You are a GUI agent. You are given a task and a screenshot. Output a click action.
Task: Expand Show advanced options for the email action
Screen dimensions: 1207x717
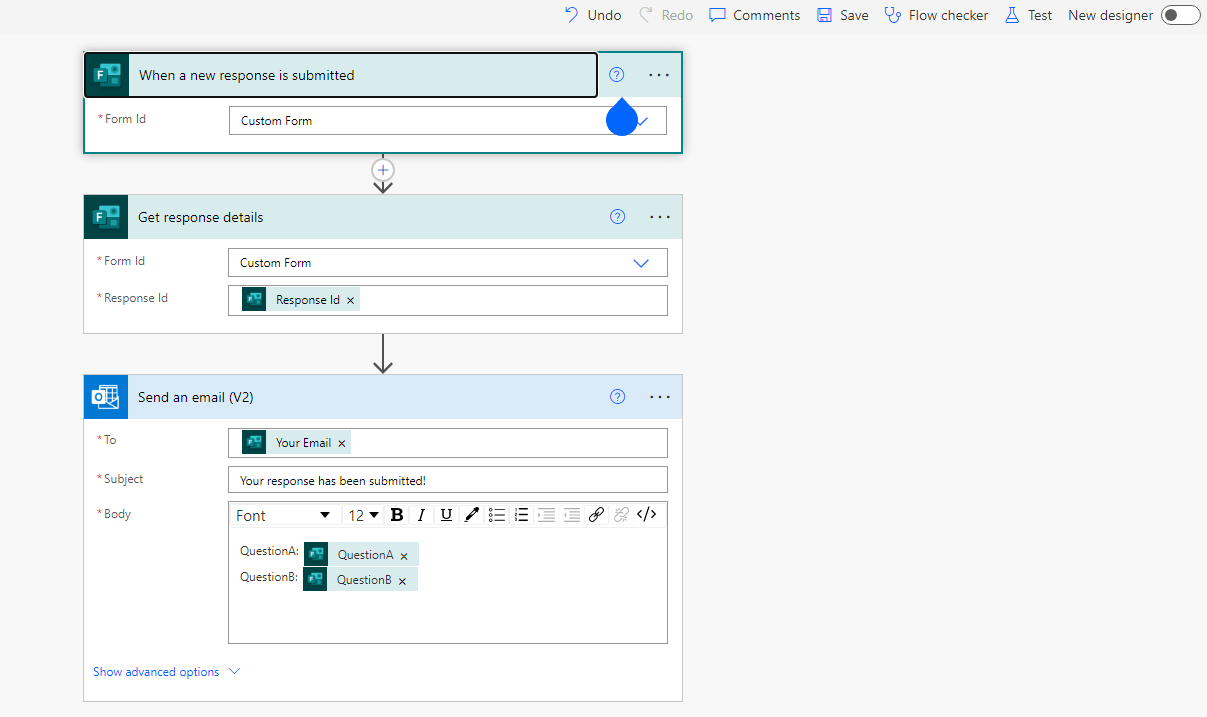click(158, 671)
